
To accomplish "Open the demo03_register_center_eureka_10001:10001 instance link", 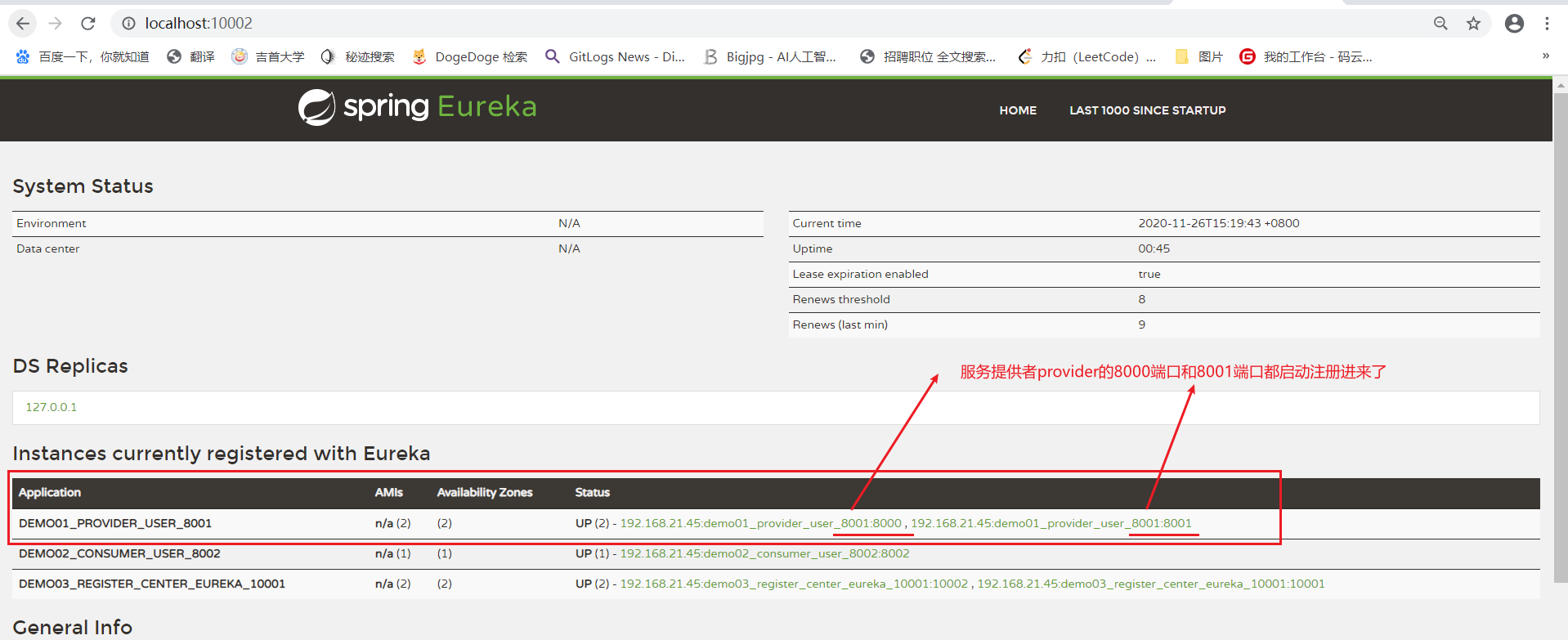I will pyautogui.click(x=1151, y=584).
